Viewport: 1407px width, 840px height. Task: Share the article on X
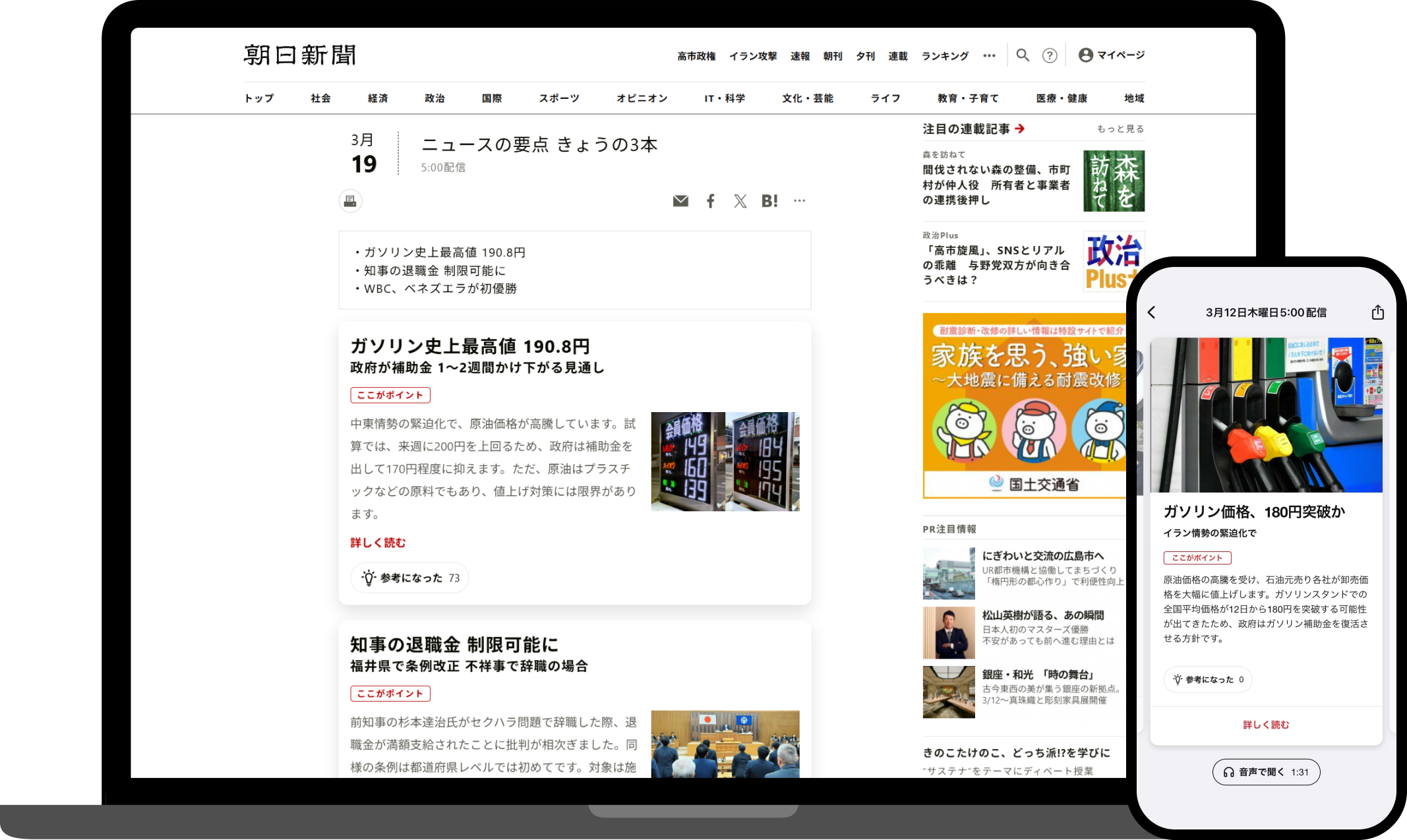pyautogui.click(x=740, y=201)
